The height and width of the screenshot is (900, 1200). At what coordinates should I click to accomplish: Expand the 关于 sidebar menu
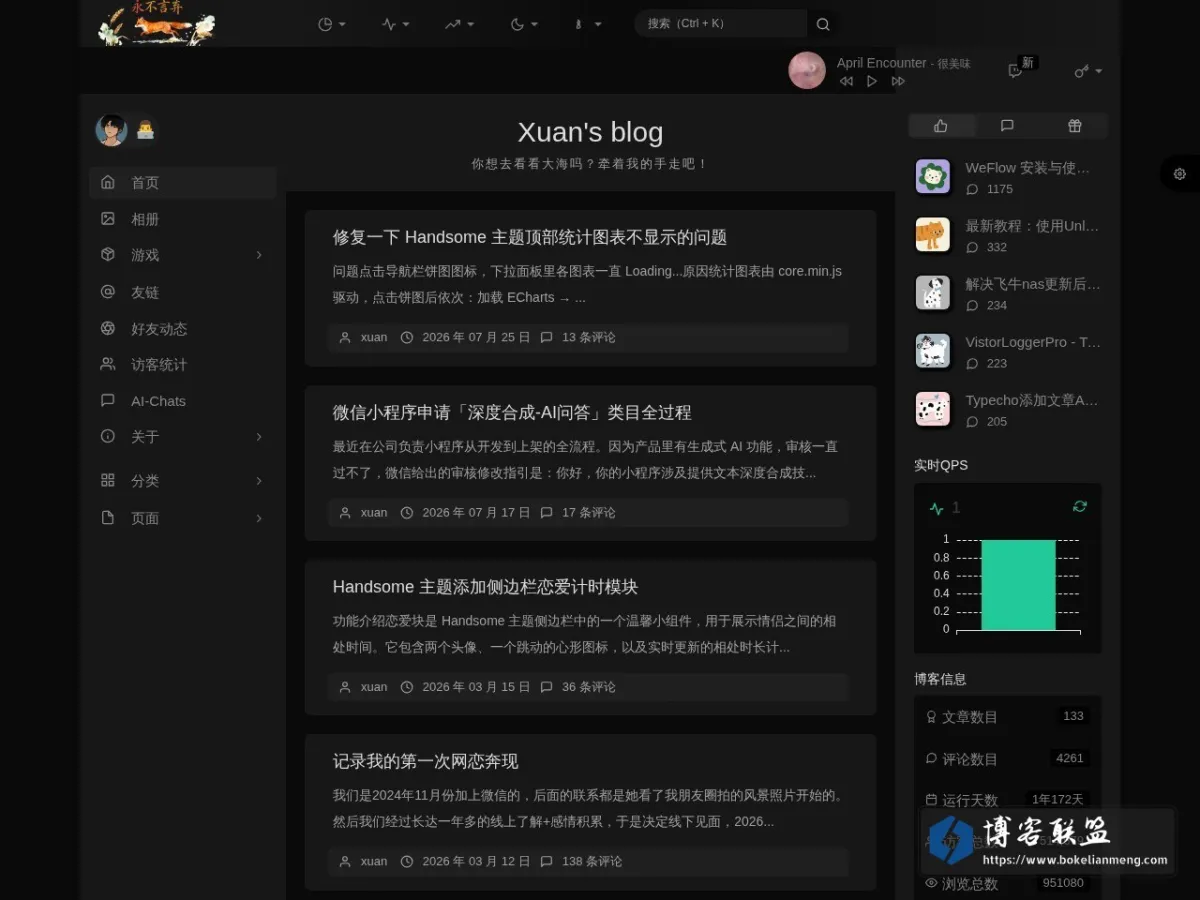click(183, 437)
